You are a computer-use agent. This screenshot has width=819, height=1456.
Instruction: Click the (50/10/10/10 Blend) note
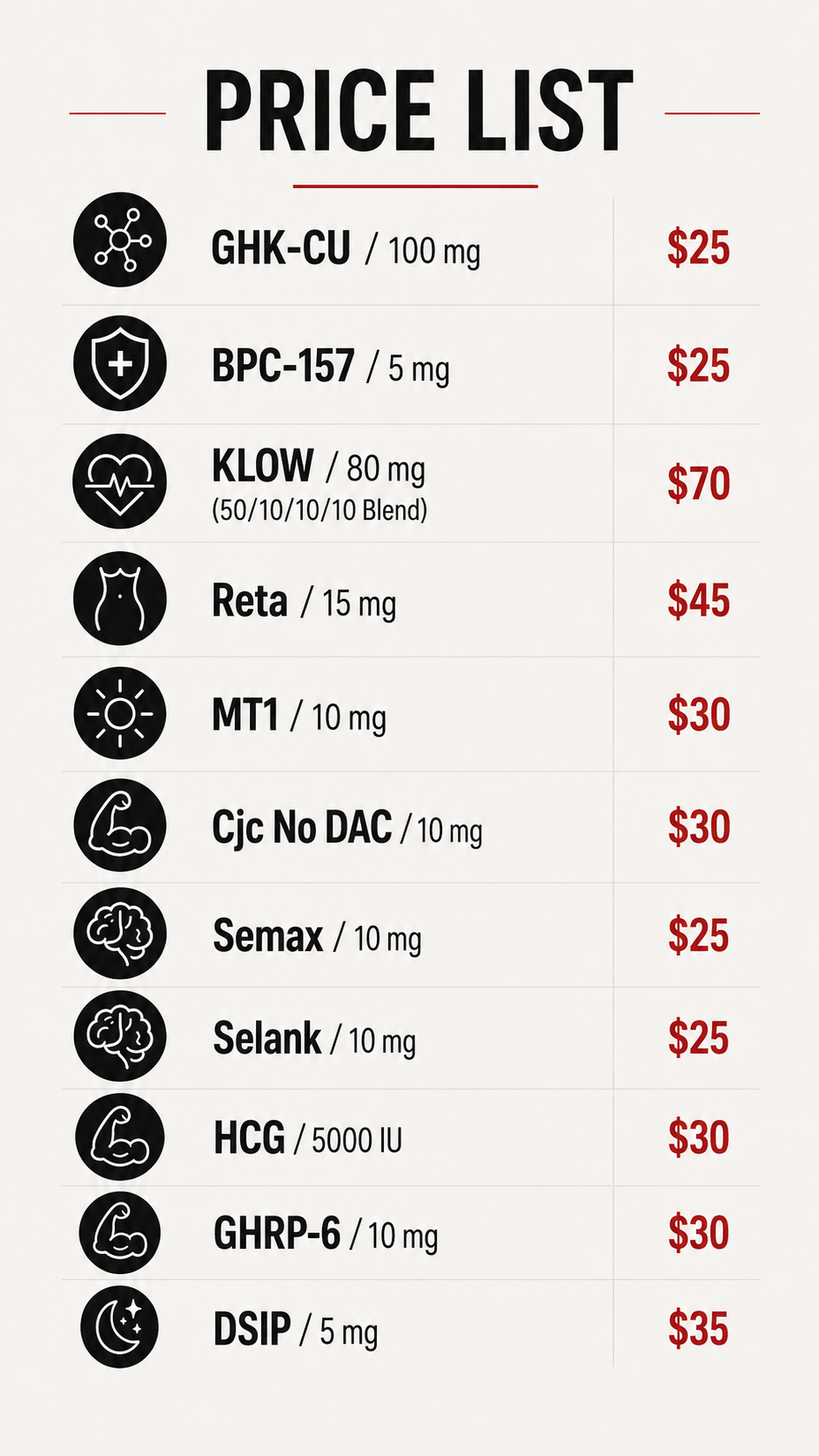319,510
